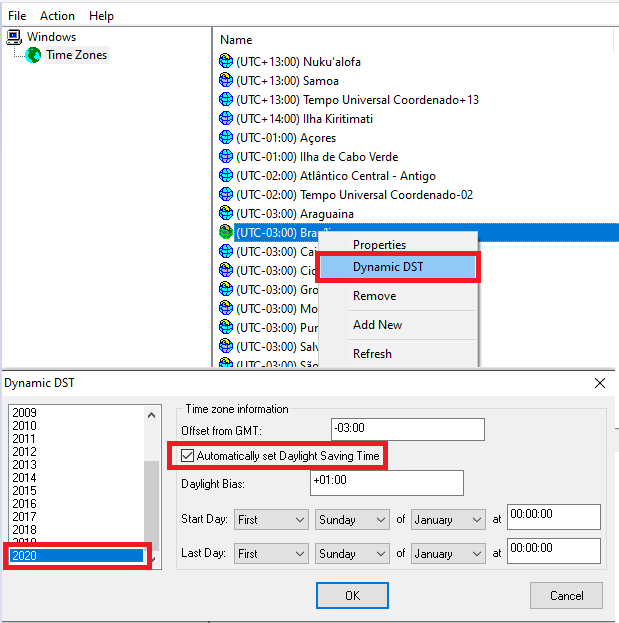Open the Help menu

(101, 16)
